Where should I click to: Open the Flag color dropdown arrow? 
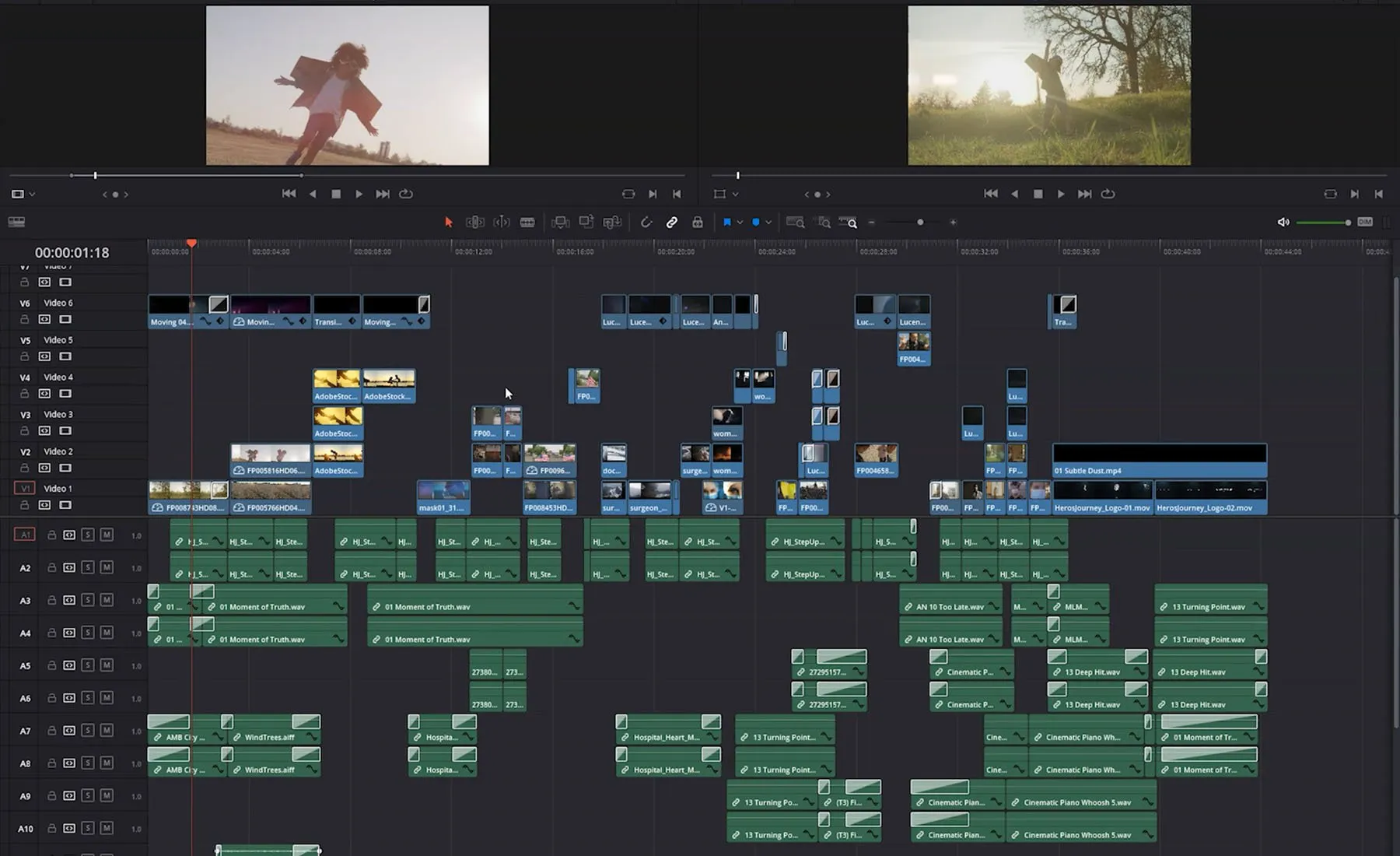[740, 223]
